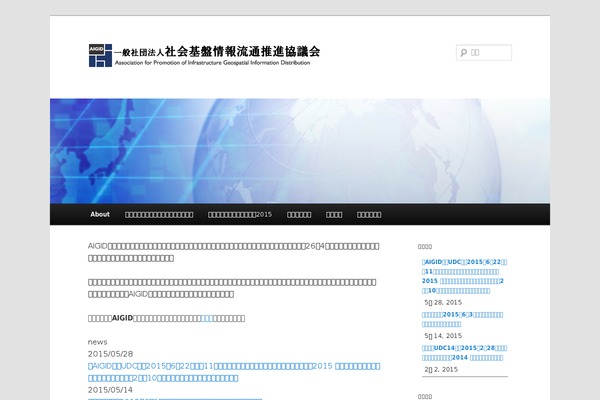This screenshot has width=600, height=400.
Task: Open sidebar UDC14 post dated 2月 2, 2015
Action: point(465,353)
